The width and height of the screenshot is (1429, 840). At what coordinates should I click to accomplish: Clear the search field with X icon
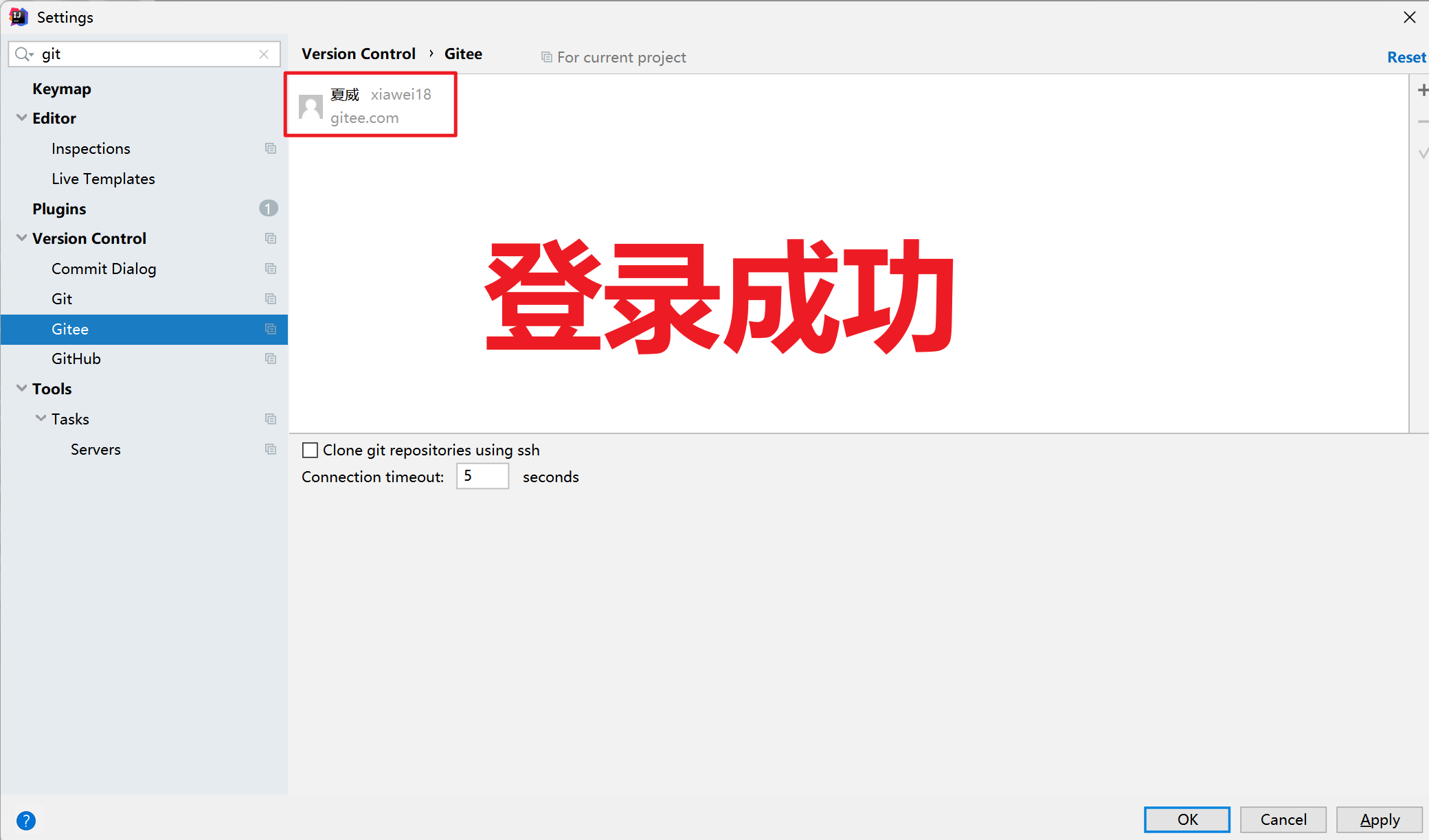tap(264, 54)
